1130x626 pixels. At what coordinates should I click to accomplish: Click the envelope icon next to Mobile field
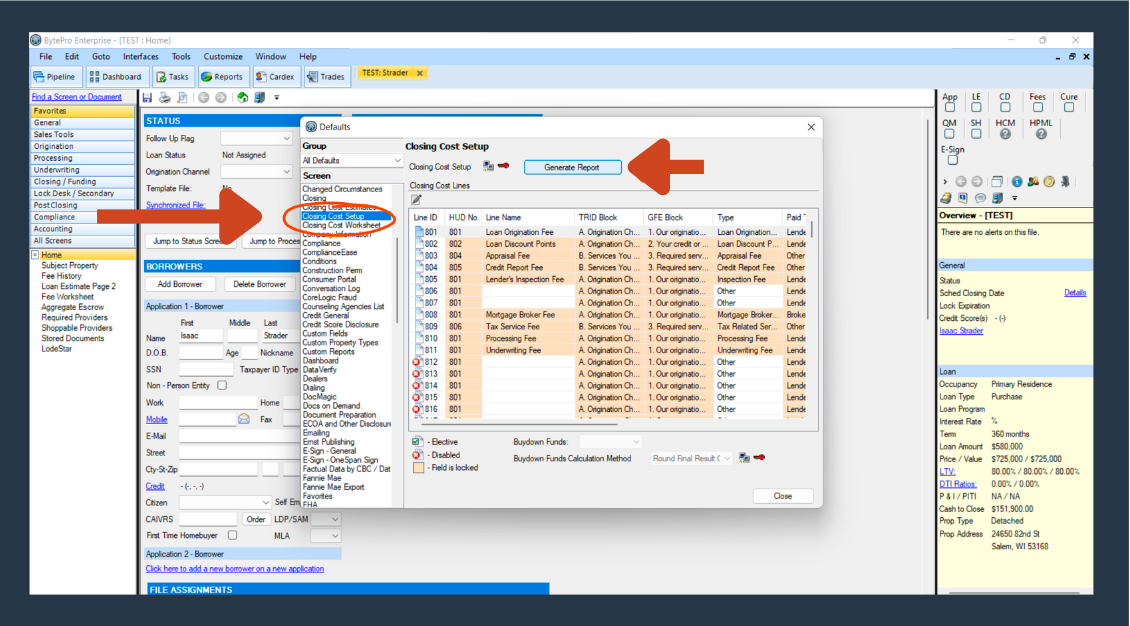point(244,419)
